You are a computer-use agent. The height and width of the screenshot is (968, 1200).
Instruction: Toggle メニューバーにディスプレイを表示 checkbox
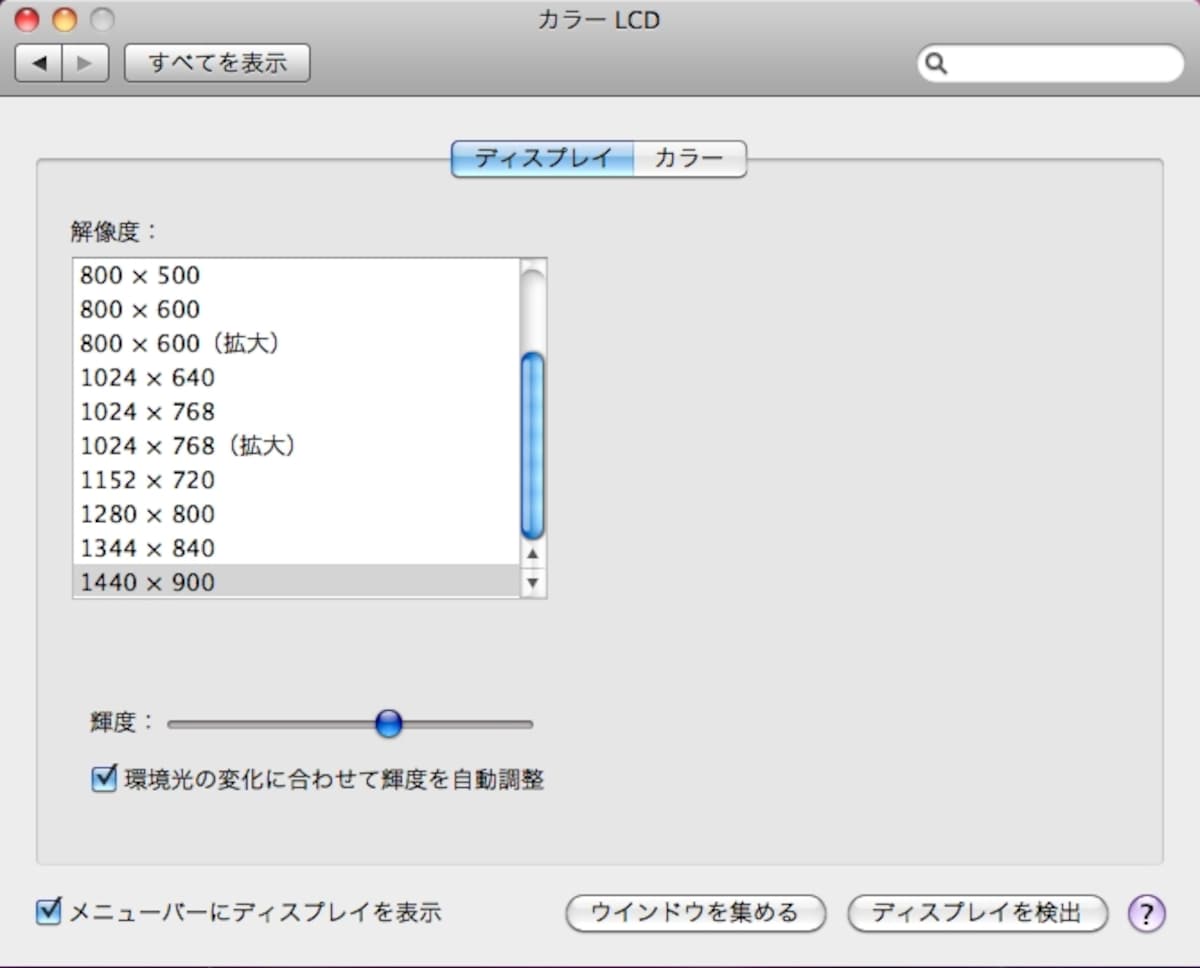pyautogui.click(x=48, y=912)
